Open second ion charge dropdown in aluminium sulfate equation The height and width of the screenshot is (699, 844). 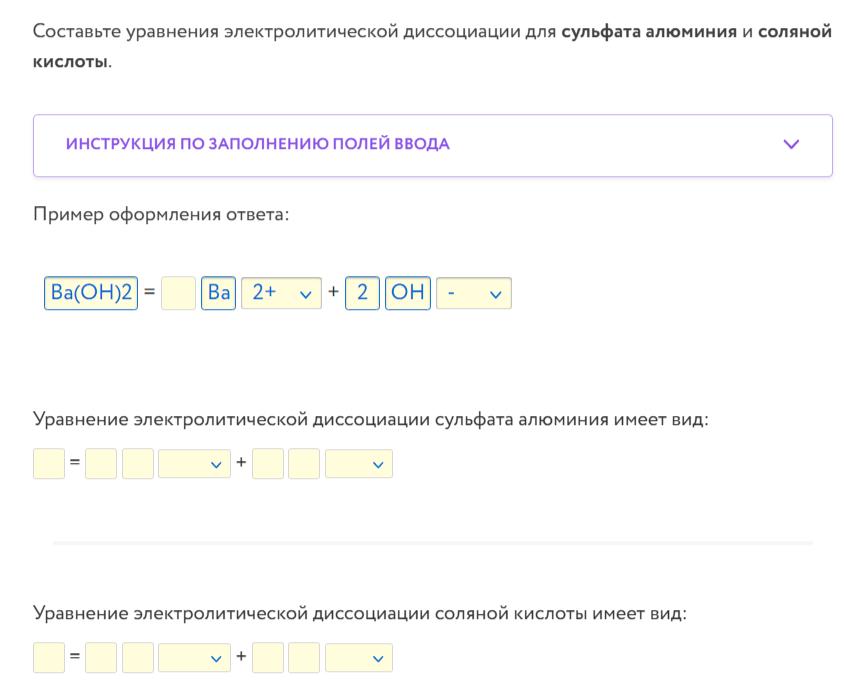359,463
